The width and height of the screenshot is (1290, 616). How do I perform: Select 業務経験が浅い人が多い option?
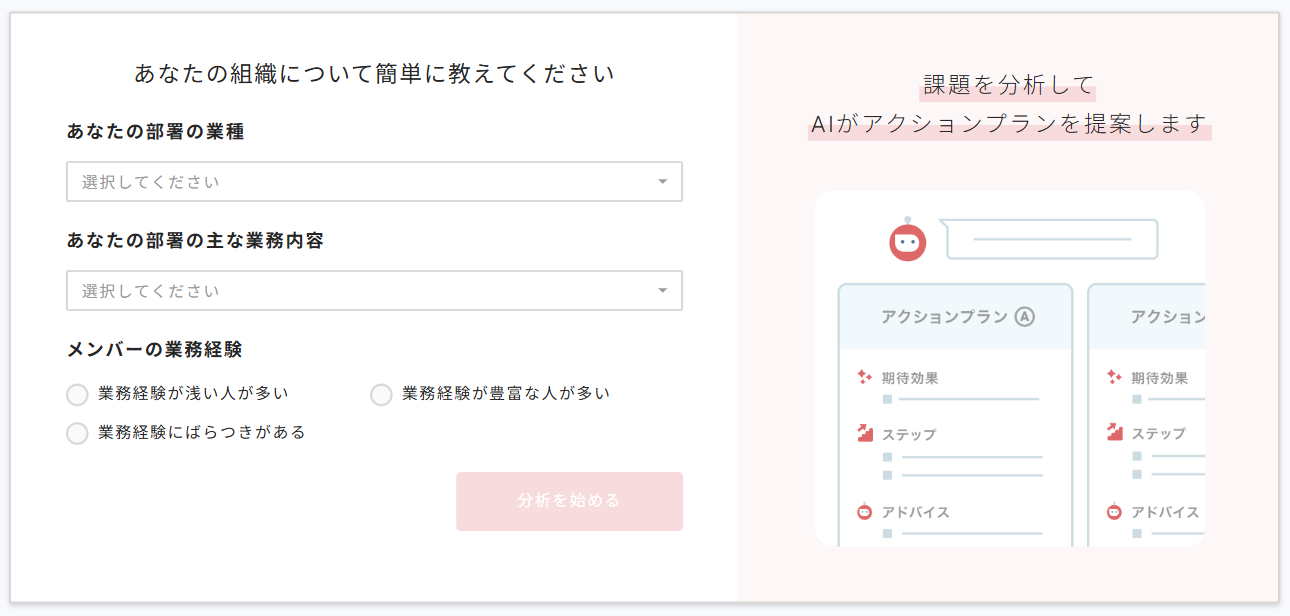pos(77,394)
